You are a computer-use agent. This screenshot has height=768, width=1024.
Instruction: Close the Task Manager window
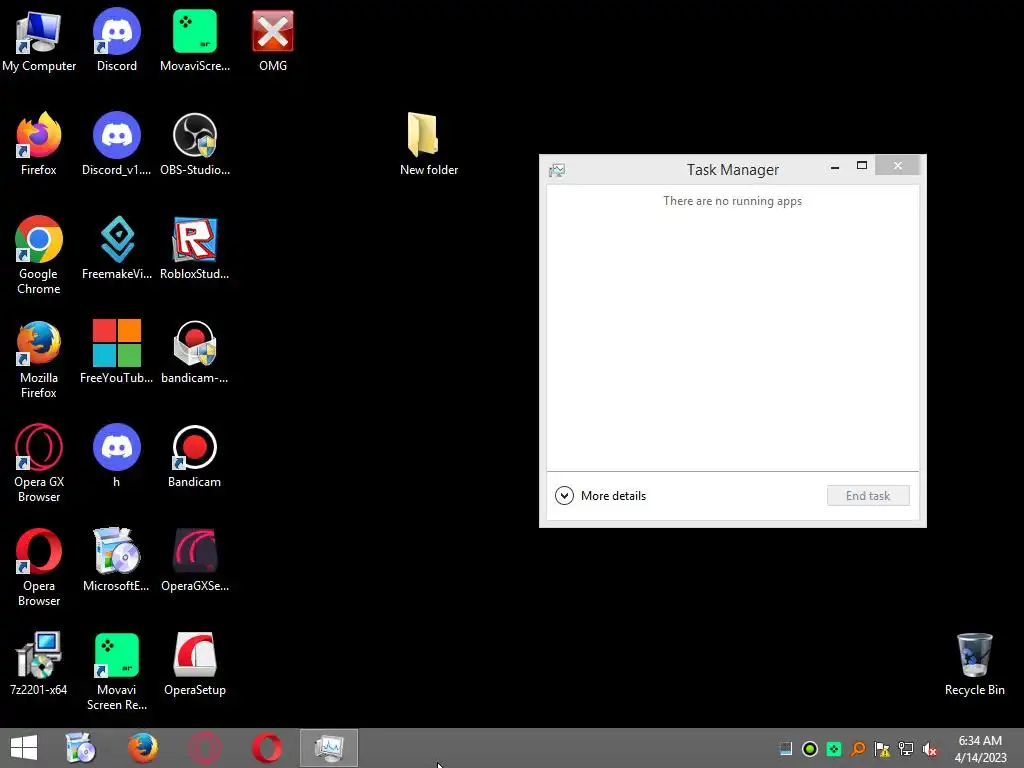898,166
